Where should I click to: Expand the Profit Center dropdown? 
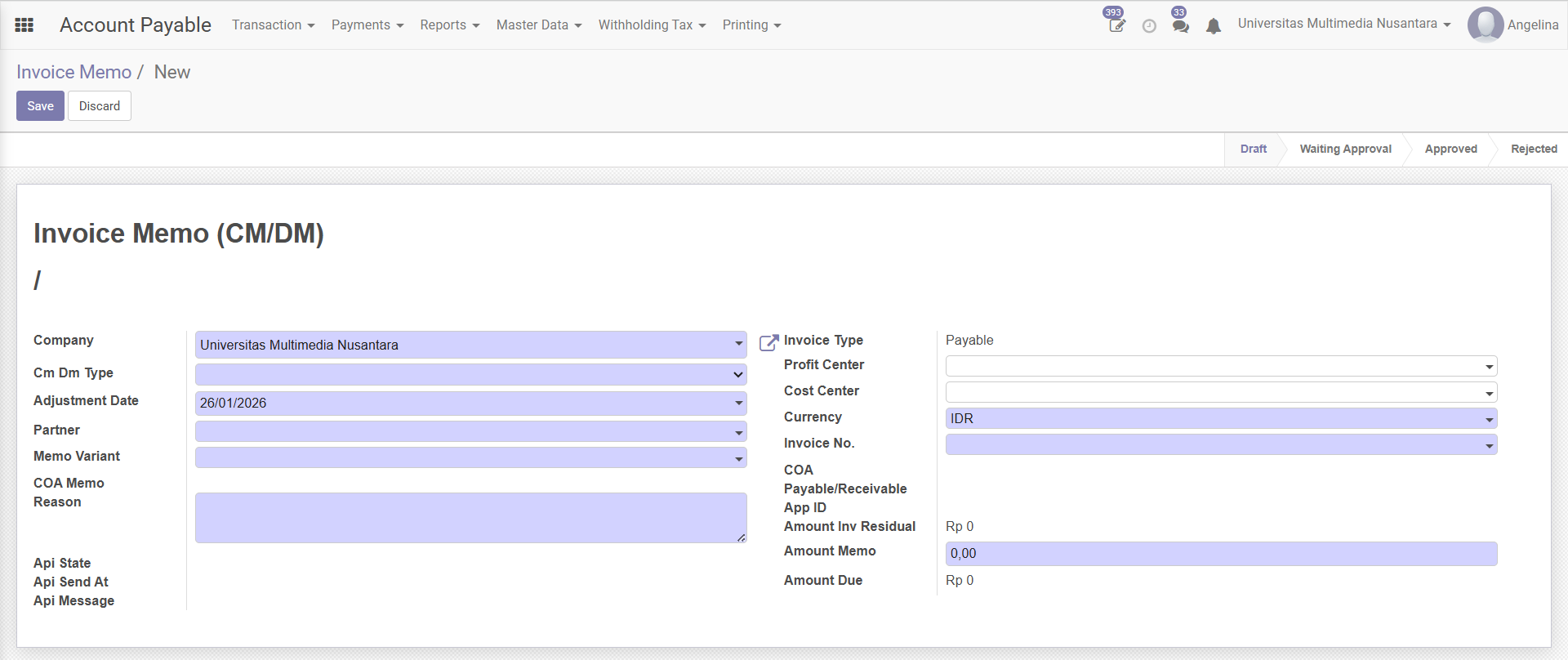click(1220, 366)
